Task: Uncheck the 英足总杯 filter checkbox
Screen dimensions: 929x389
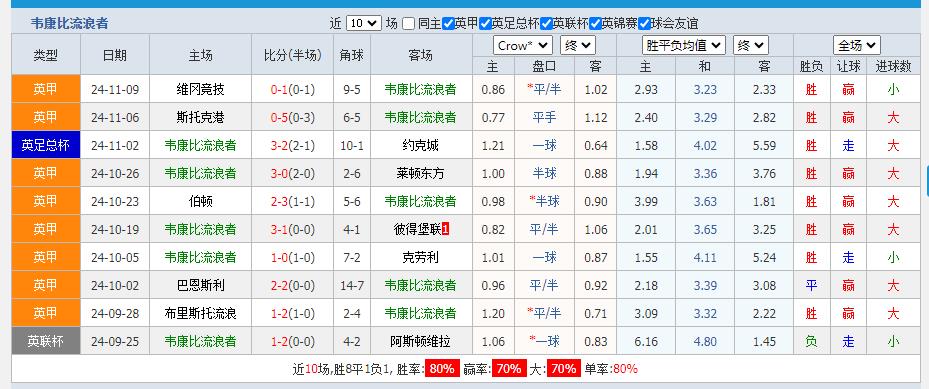Action: coord(485,24)
